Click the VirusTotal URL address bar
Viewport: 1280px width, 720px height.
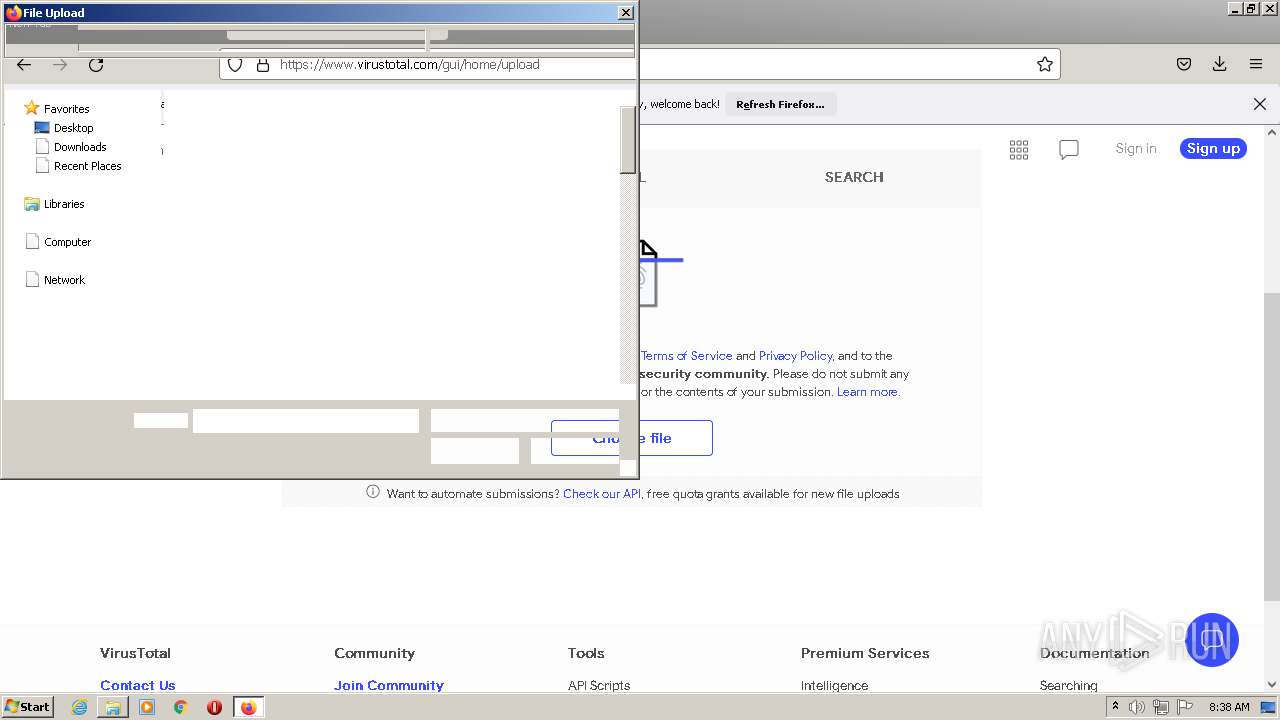tap(640, 64)
